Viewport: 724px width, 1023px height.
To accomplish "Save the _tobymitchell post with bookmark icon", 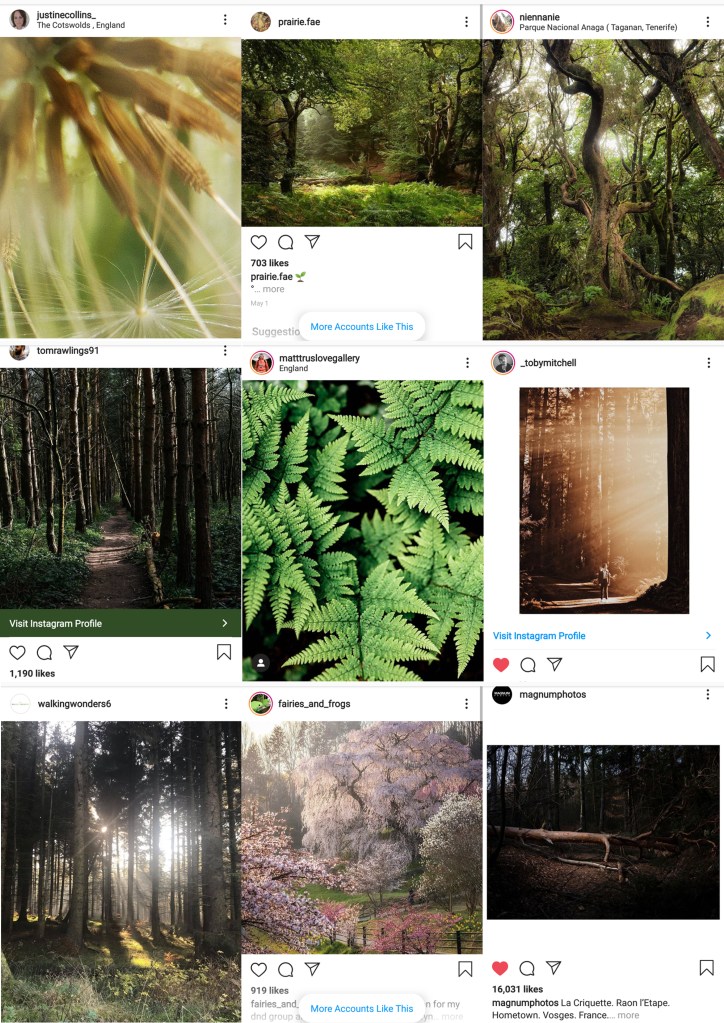I will (708, 664).
